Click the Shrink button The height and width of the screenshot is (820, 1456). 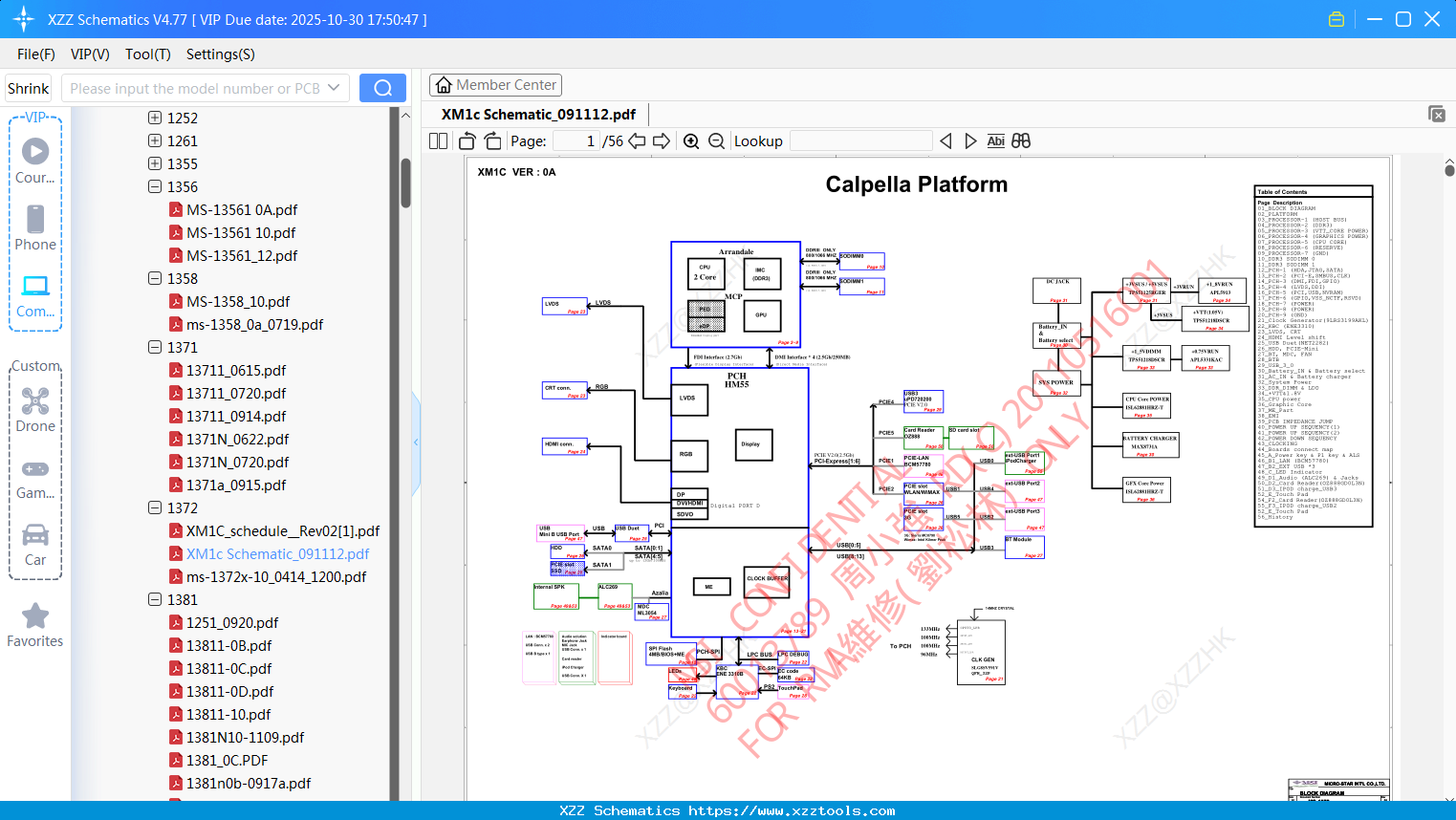point(29,88)
